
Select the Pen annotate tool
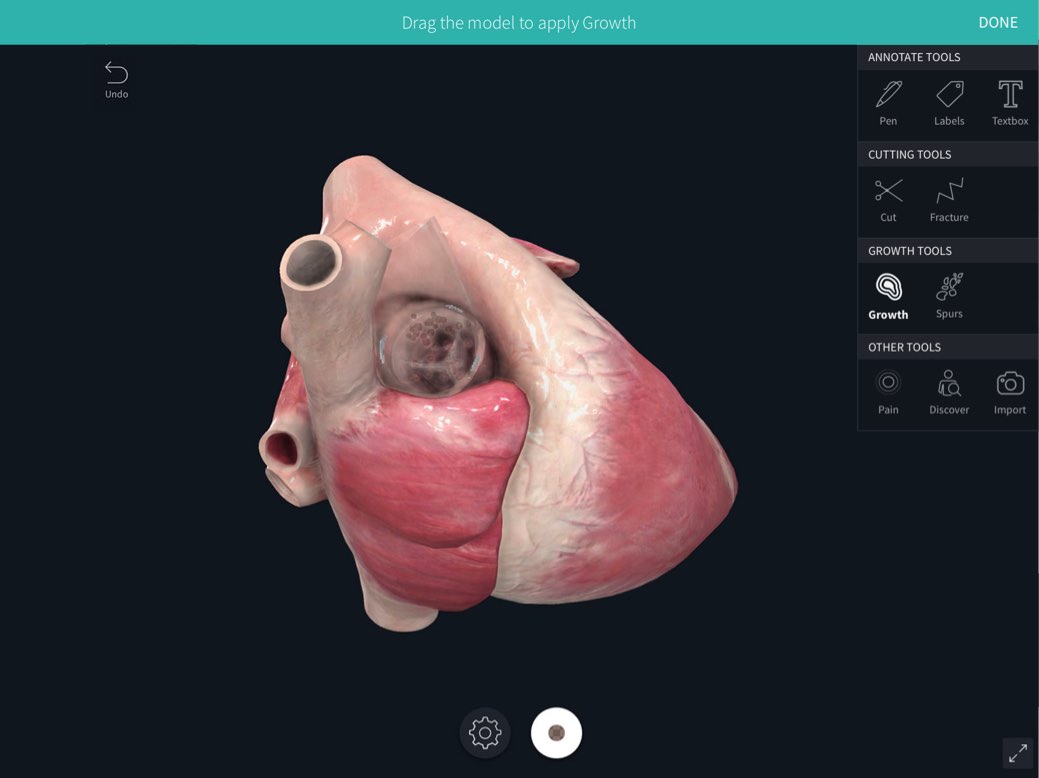pos(888,103)
